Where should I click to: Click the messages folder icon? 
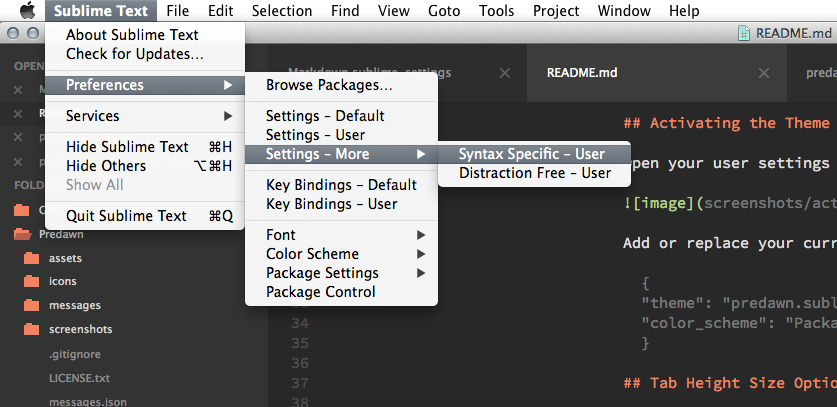(31, 305)
